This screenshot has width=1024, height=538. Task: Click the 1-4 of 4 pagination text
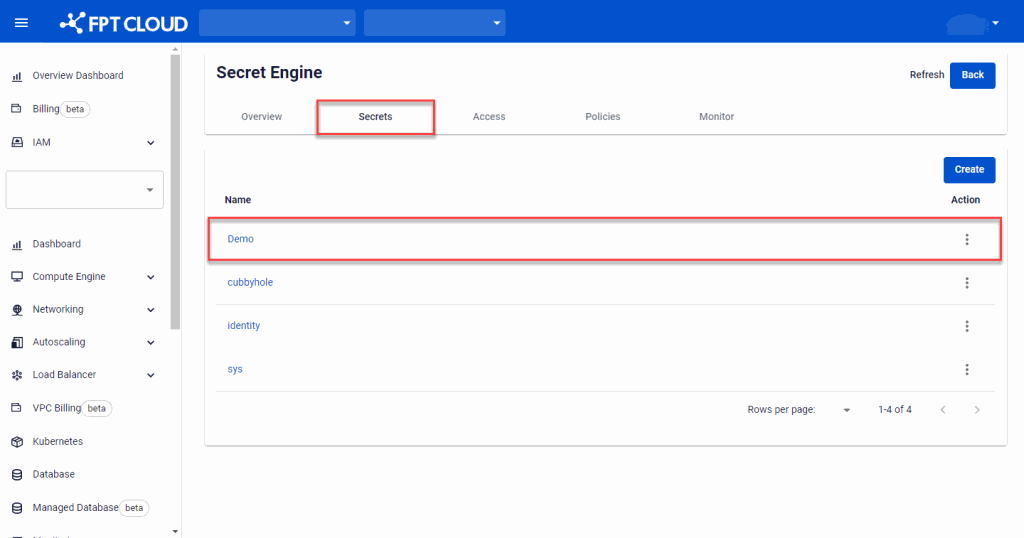[895, 409]
